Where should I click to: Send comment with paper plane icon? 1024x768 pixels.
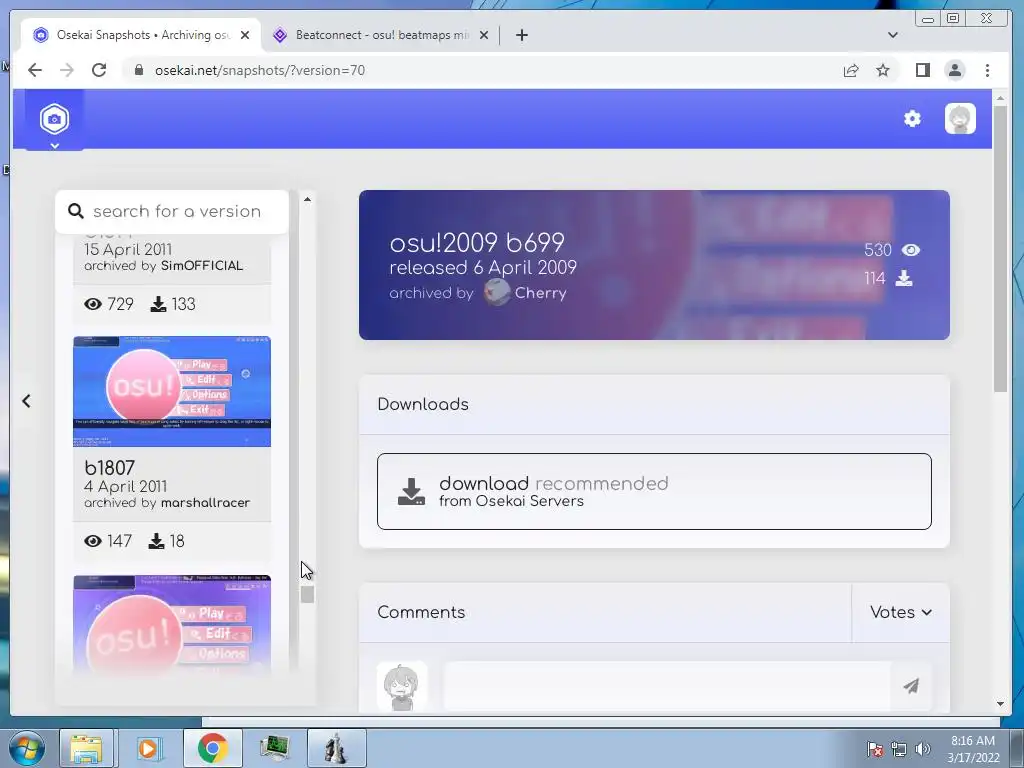pyautogui.click(x=911, y=686)
